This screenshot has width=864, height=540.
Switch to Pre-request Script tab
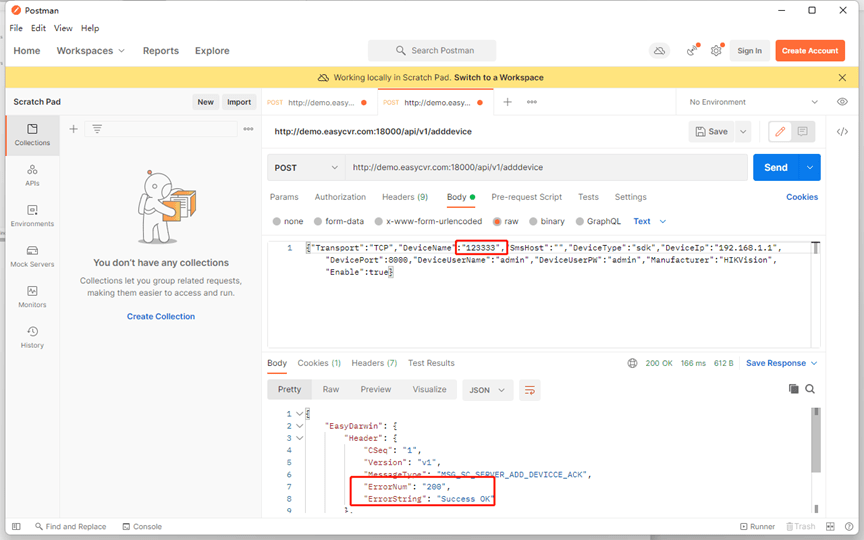(526, 197)
